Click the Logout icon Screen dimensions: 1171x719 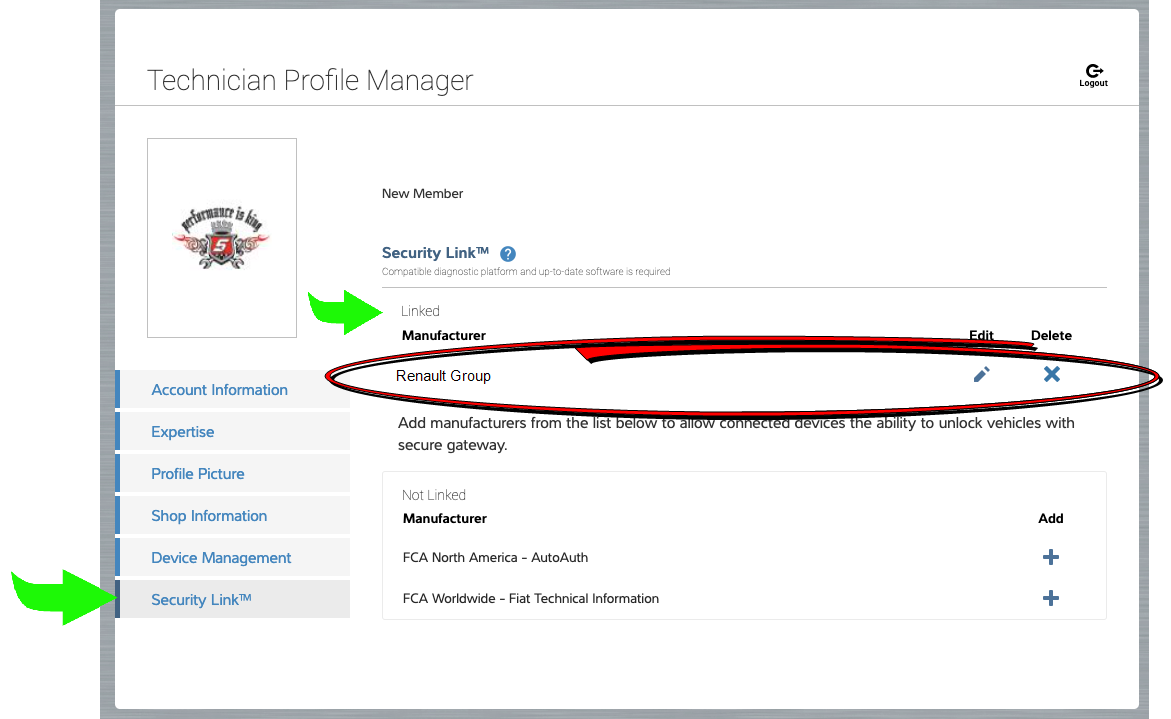1093,73
